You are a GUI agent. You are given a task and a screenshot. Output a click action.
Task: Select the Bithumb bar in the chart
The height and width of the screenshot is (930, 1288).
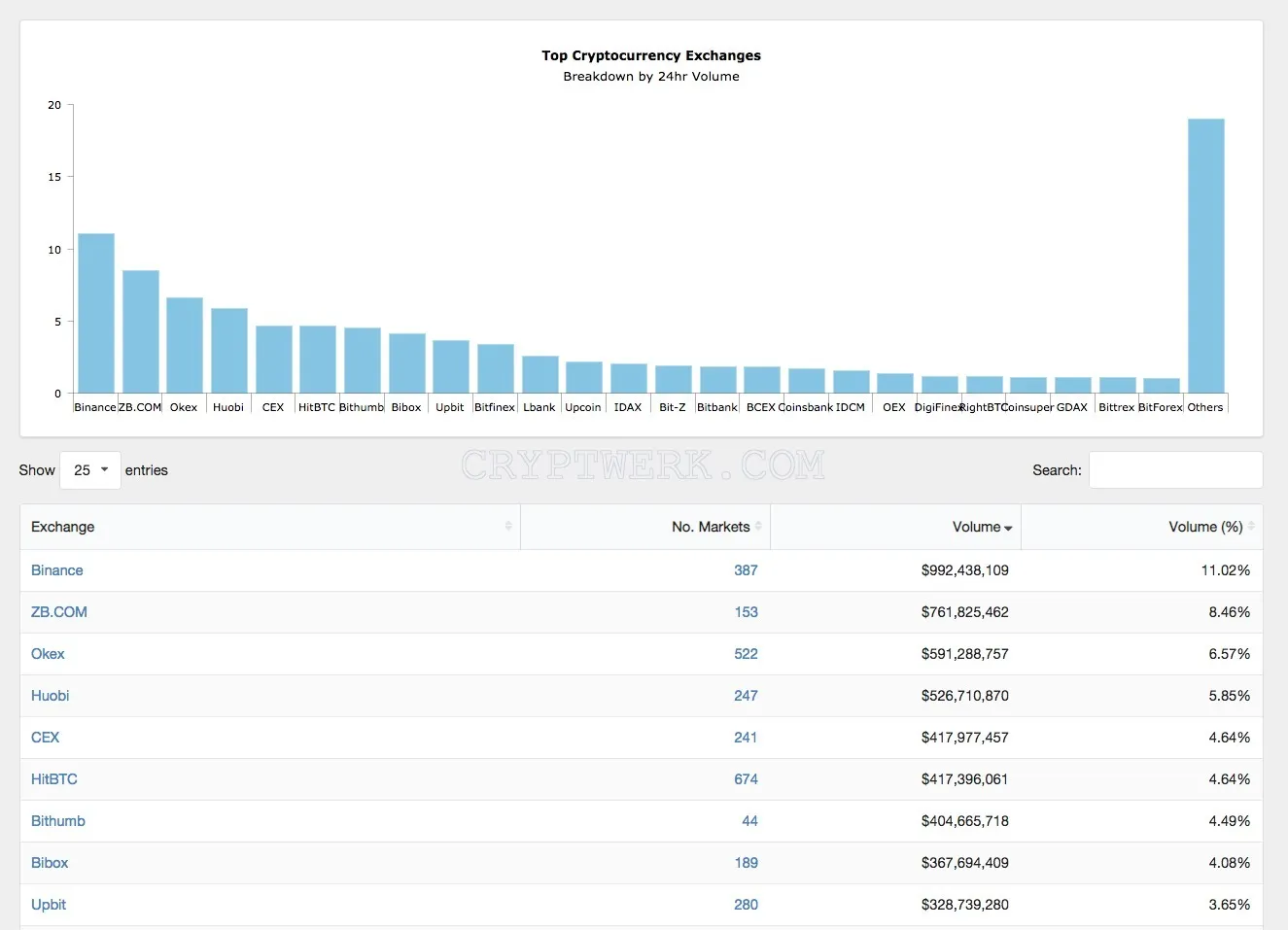(x=363, y=361)
